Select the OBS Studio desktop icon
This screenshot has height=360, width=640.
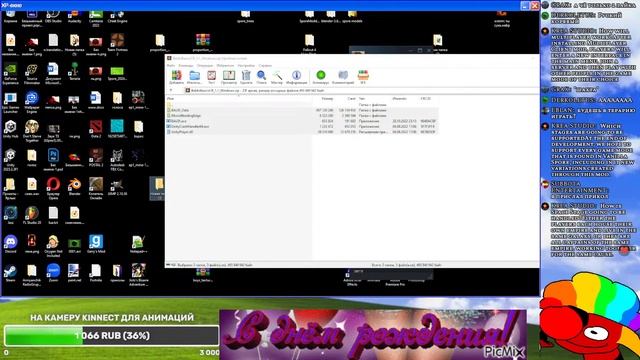point(53,17)
